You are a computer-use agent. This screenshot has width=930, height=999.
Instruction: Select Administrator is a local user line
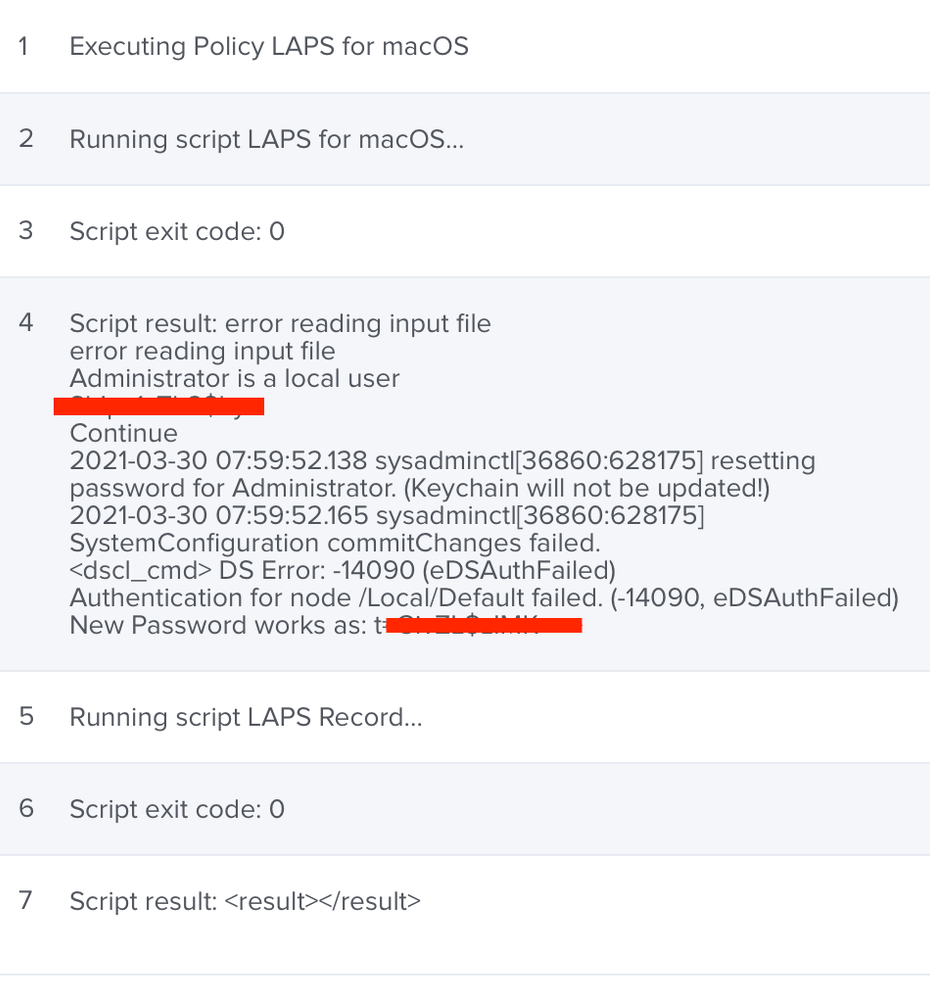click(234, 378)
